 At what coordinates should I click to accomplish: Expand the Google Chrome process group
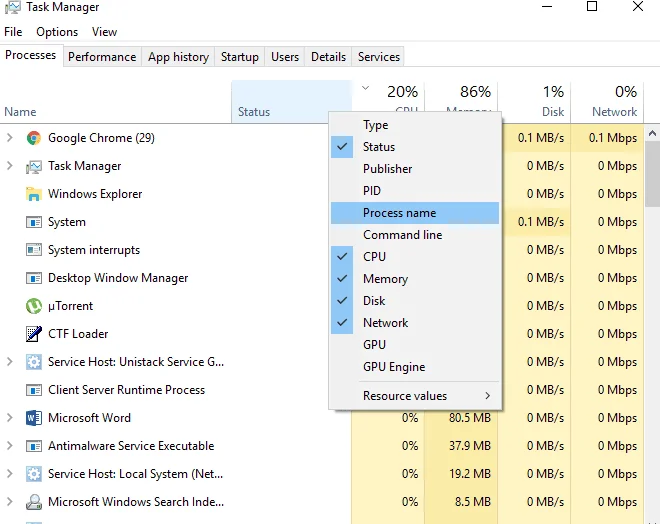click(x=10, y=138)
